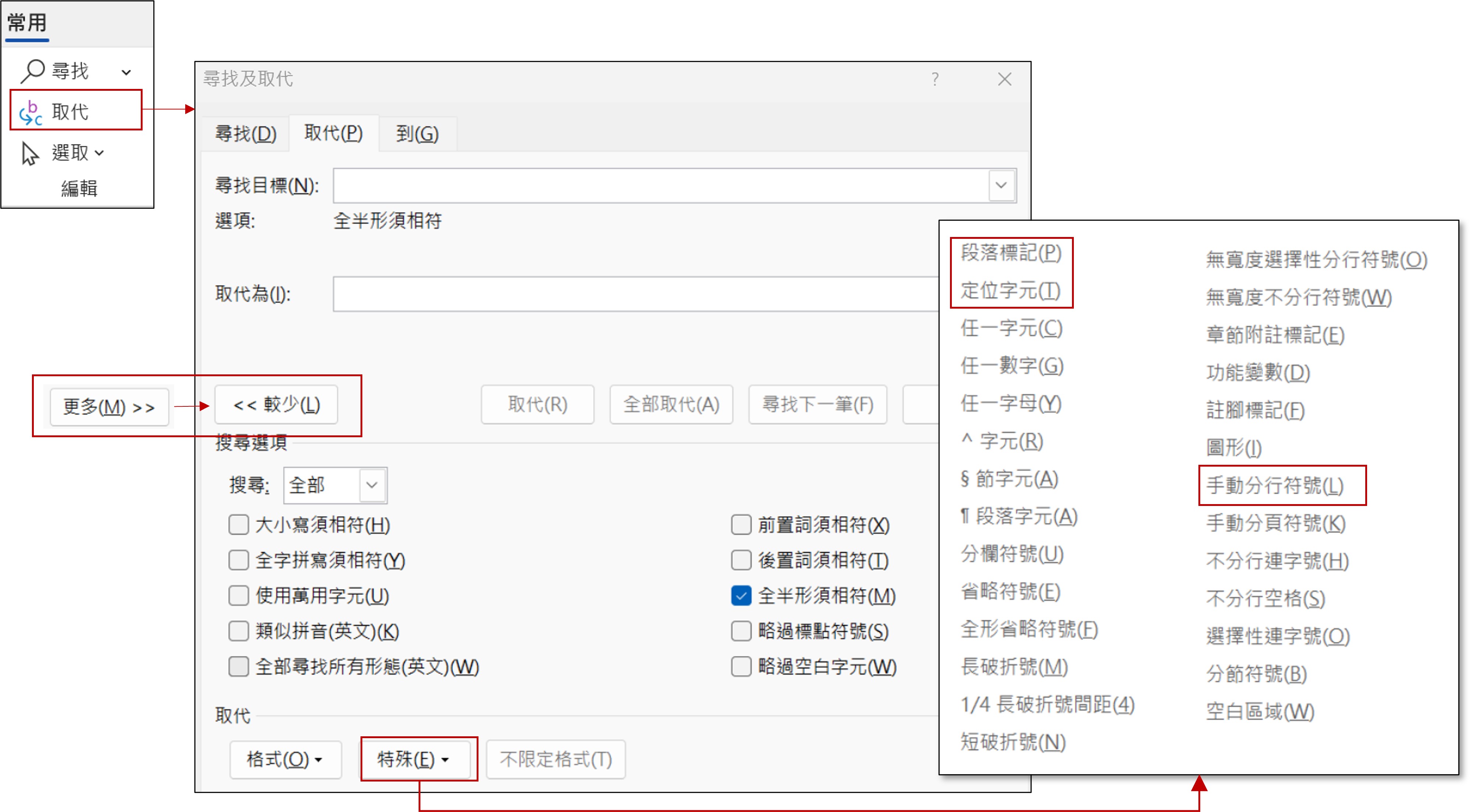Choose 段落標記(P) menu item
1470x812 pixels.
pos(1011,253)
